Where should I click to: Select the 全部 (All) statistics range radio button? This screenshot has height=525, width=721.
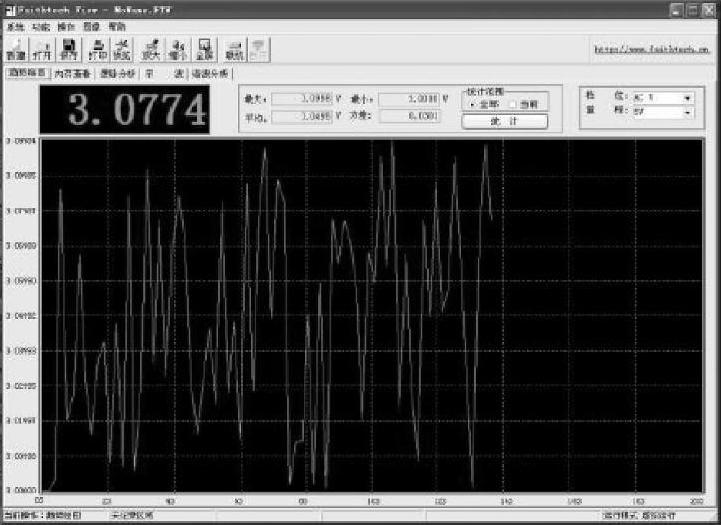[472, 104]
